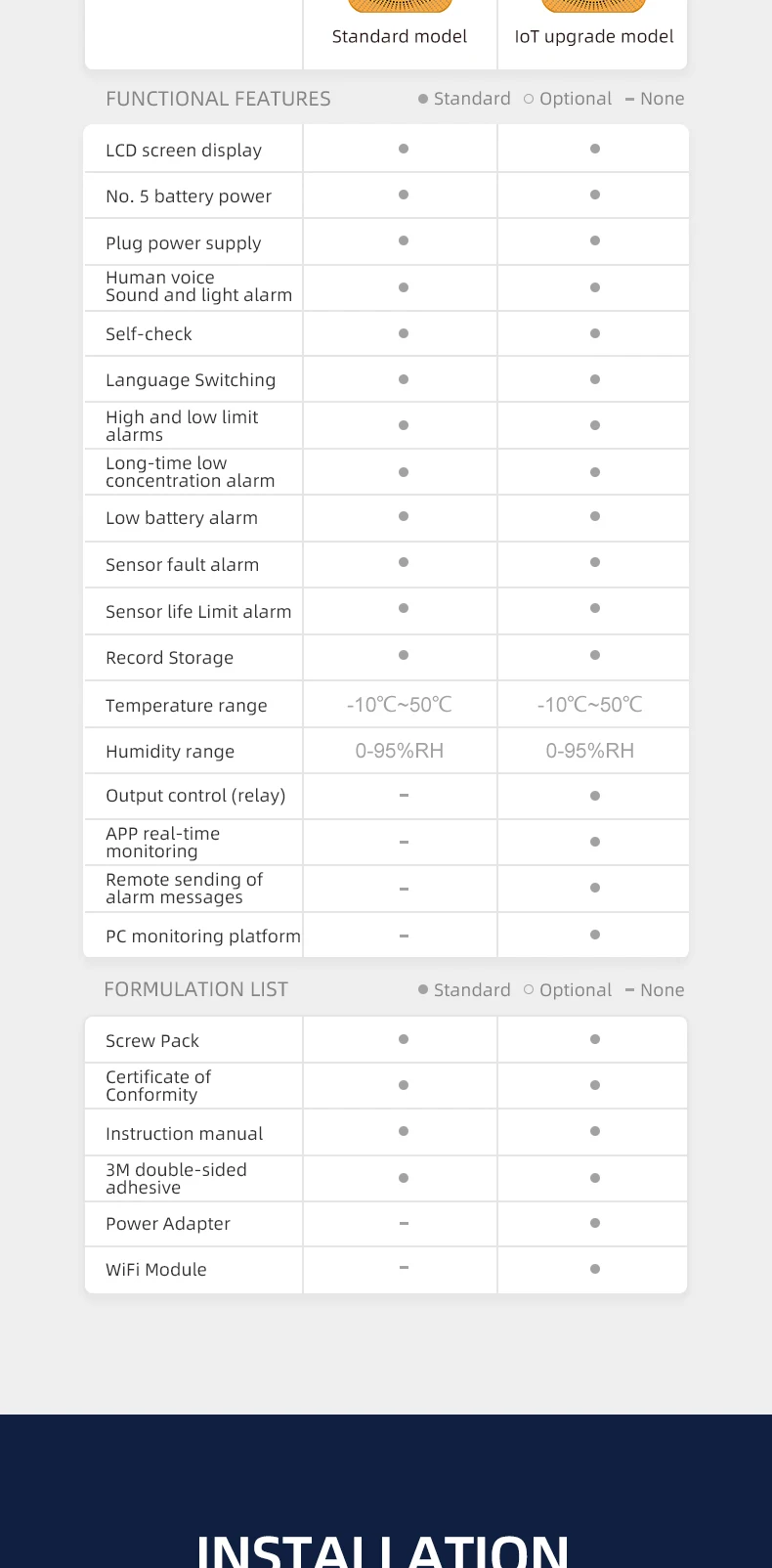Click the FORMULATION LIST section heading
This screenshot has height=1568, width=772.
click(195, 989)
